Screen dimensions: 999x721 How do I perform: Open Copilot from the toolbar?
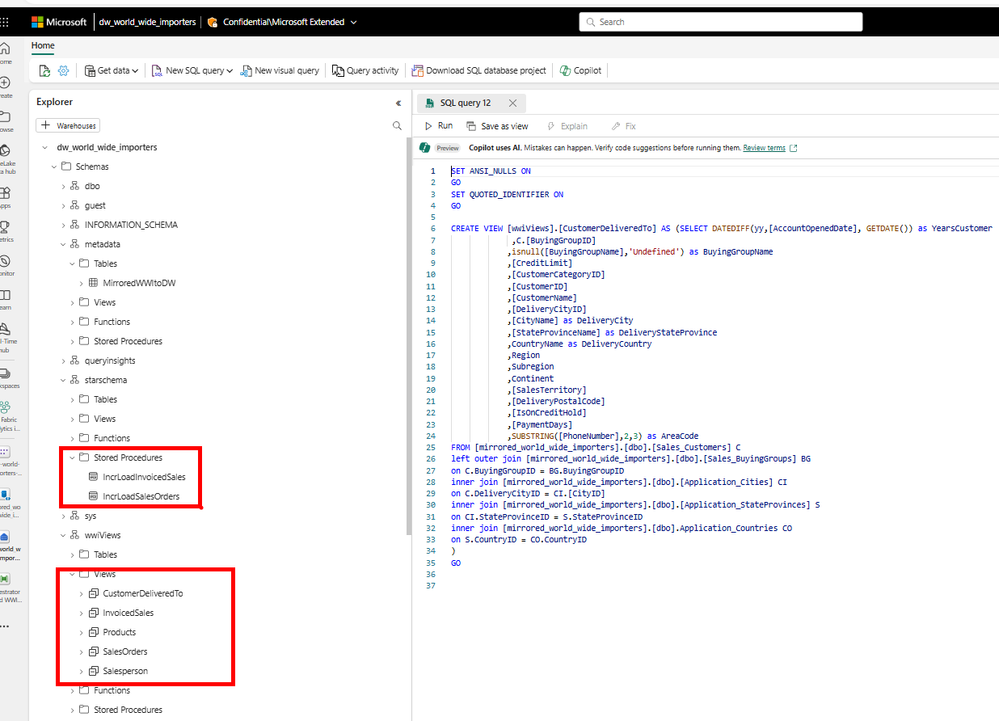click(580, 71)
